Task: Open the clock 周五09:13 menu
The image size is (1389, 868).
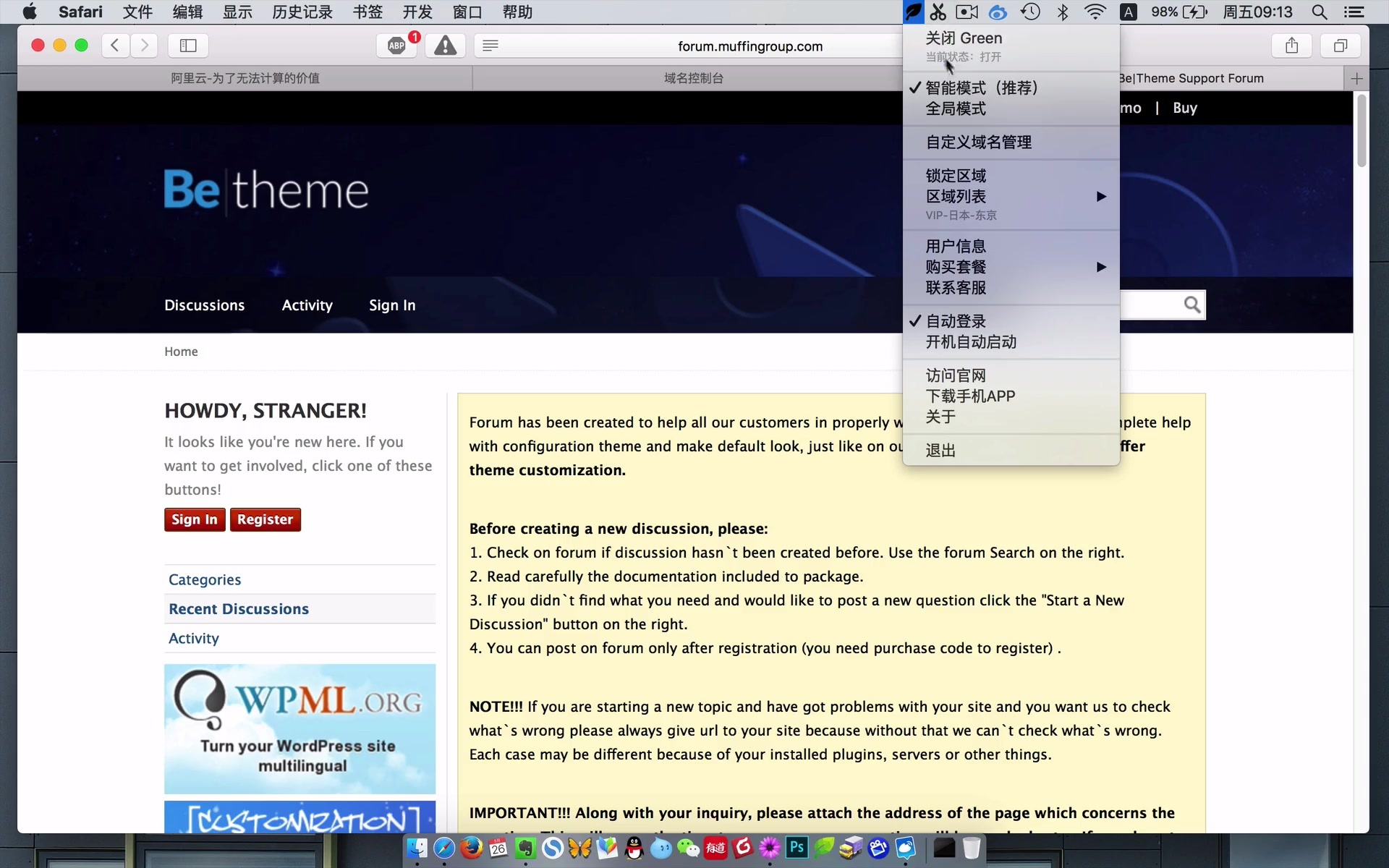Action: pyautogui.click(x=1257, y=12)
